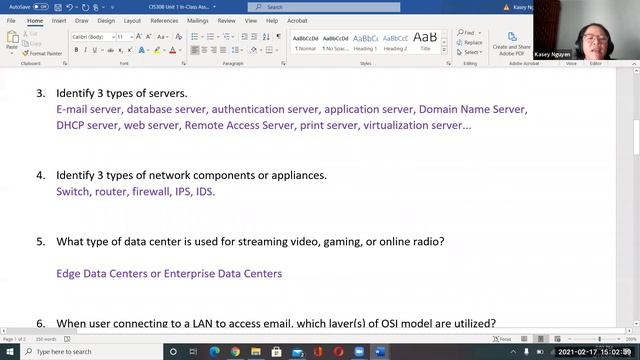Align text right
The height and width of the screenshot is (360, 640).
pos(213,50)
